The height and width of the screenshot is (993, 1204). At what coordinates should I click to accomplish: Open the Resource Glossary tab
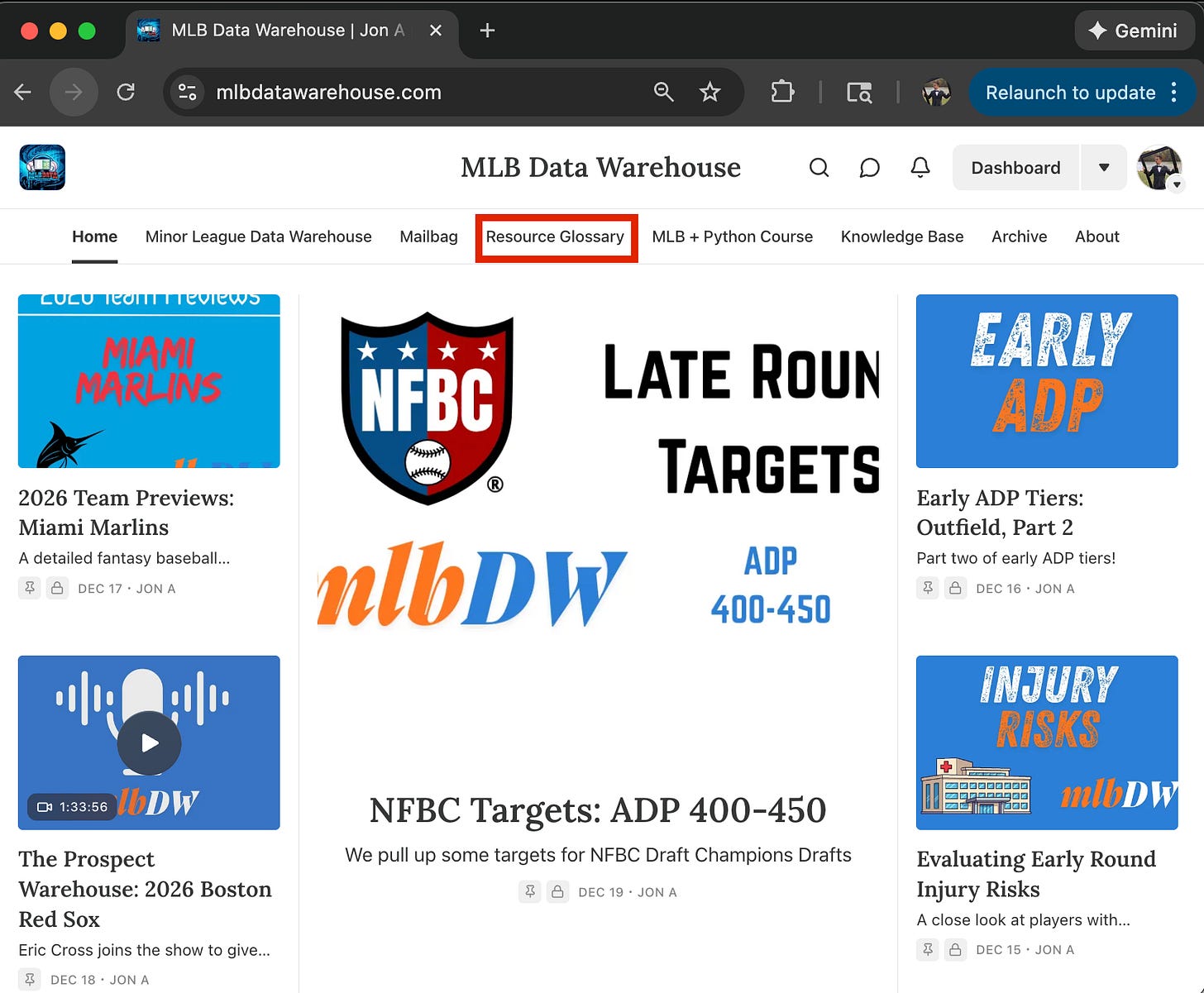coord(555,236)
